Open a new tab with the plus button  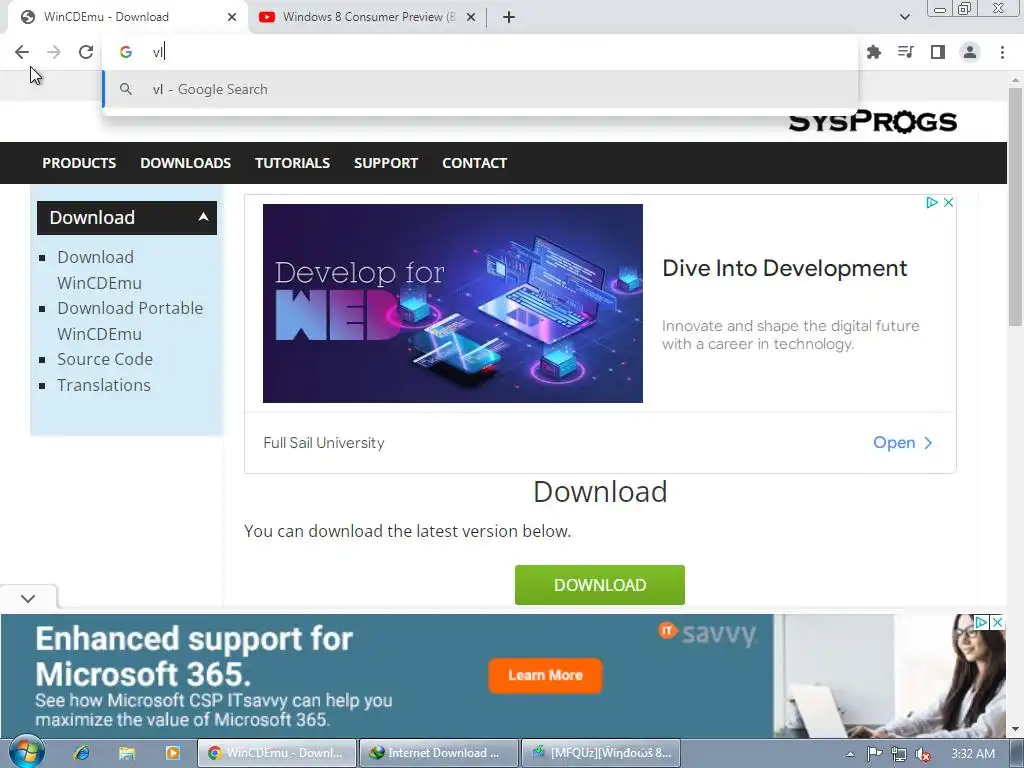coord(509,17)
